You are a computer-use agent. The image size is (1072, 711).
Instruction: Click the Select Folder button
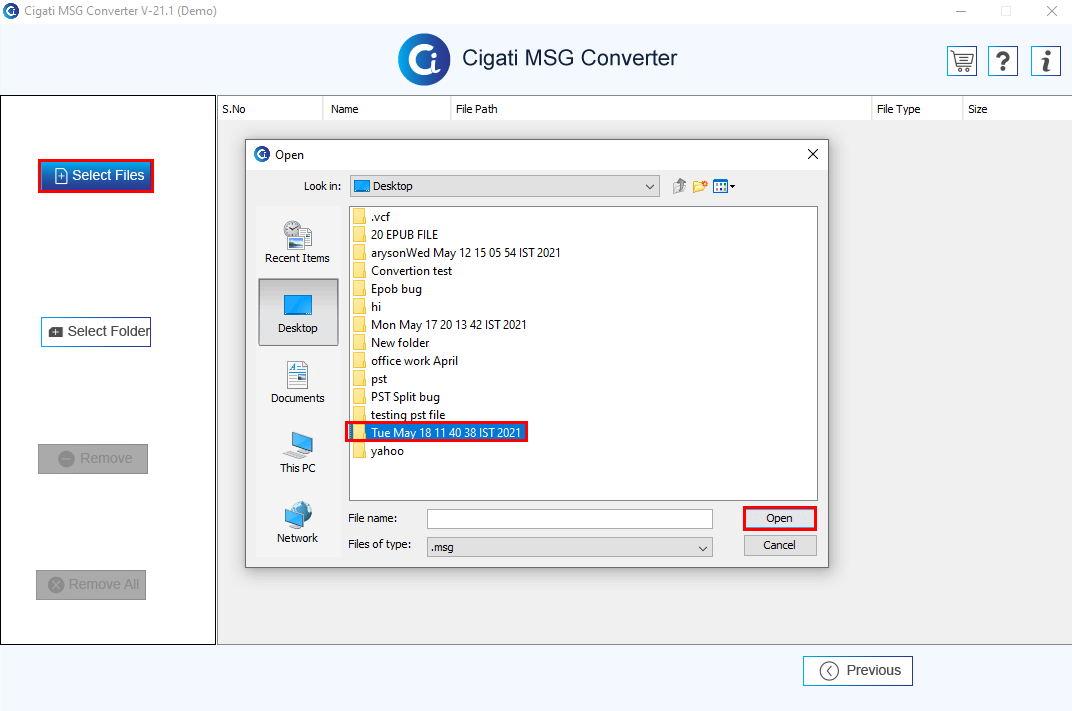point(96,332)
